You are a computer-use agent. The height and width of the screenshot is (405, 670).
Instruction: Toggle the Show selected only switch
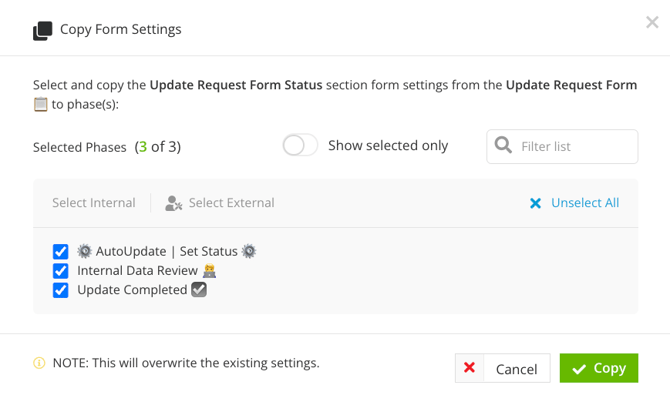pyautogui.click(x=300, y=145)
